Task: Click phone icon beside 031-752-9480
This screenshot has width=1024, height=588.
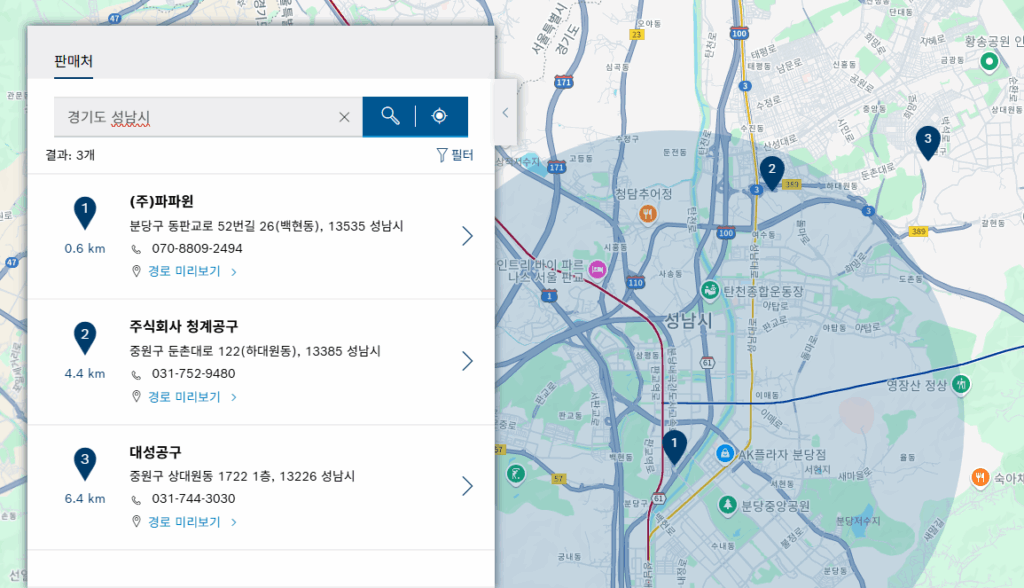Action: click(136, 375)
